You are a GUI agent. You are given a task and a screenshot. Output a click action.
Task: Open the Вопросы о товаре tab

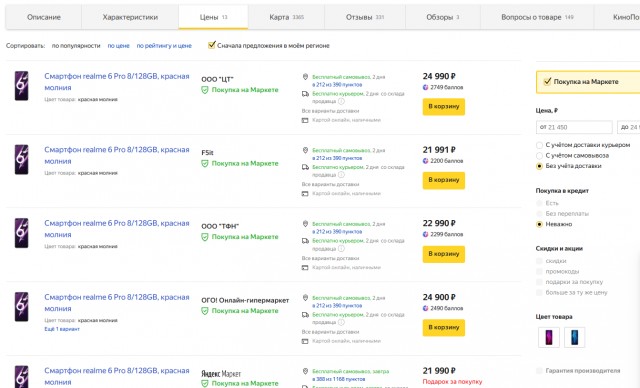pos(537,17)
